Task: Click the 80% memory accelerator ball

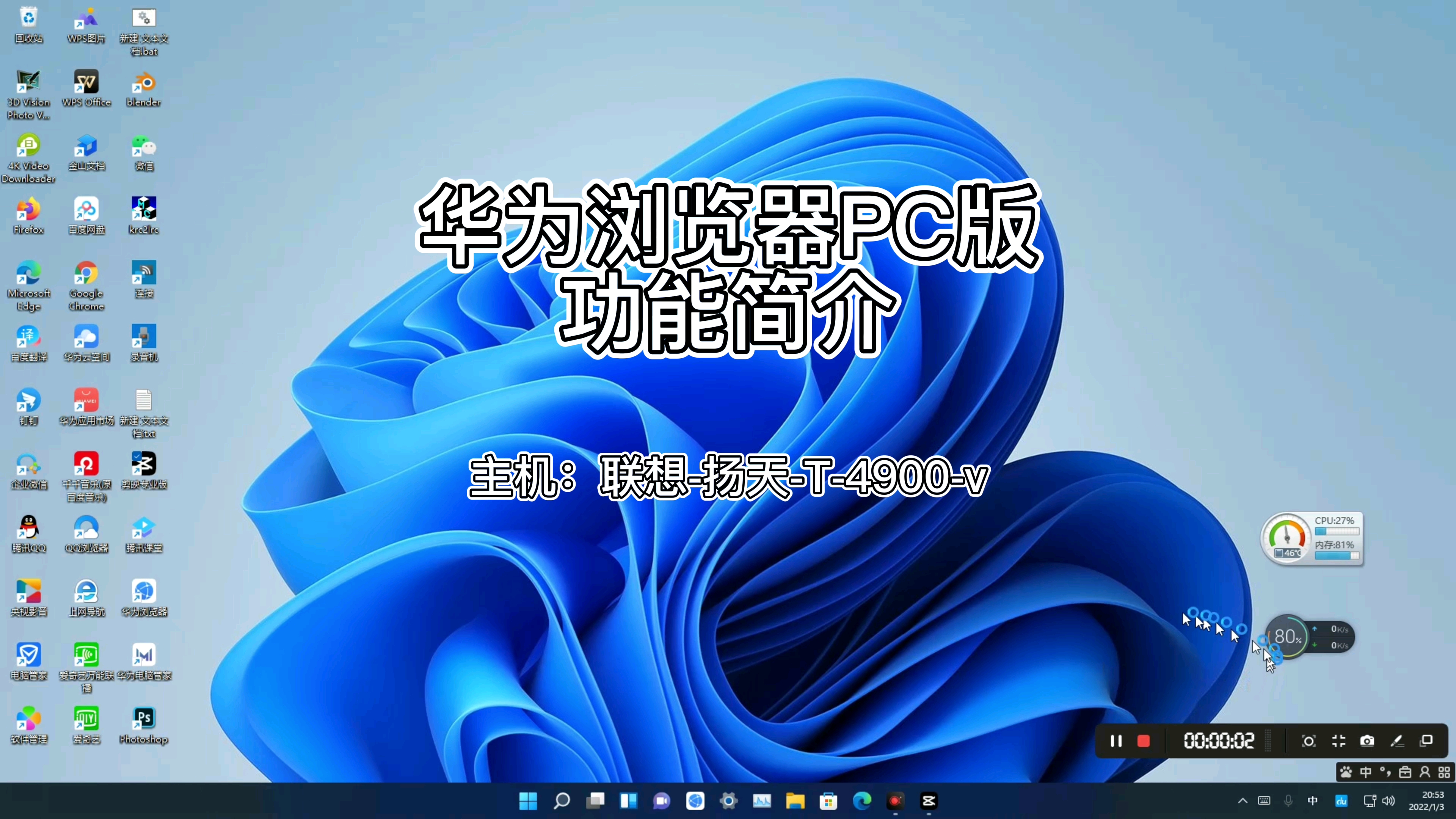Action: 1288,637
